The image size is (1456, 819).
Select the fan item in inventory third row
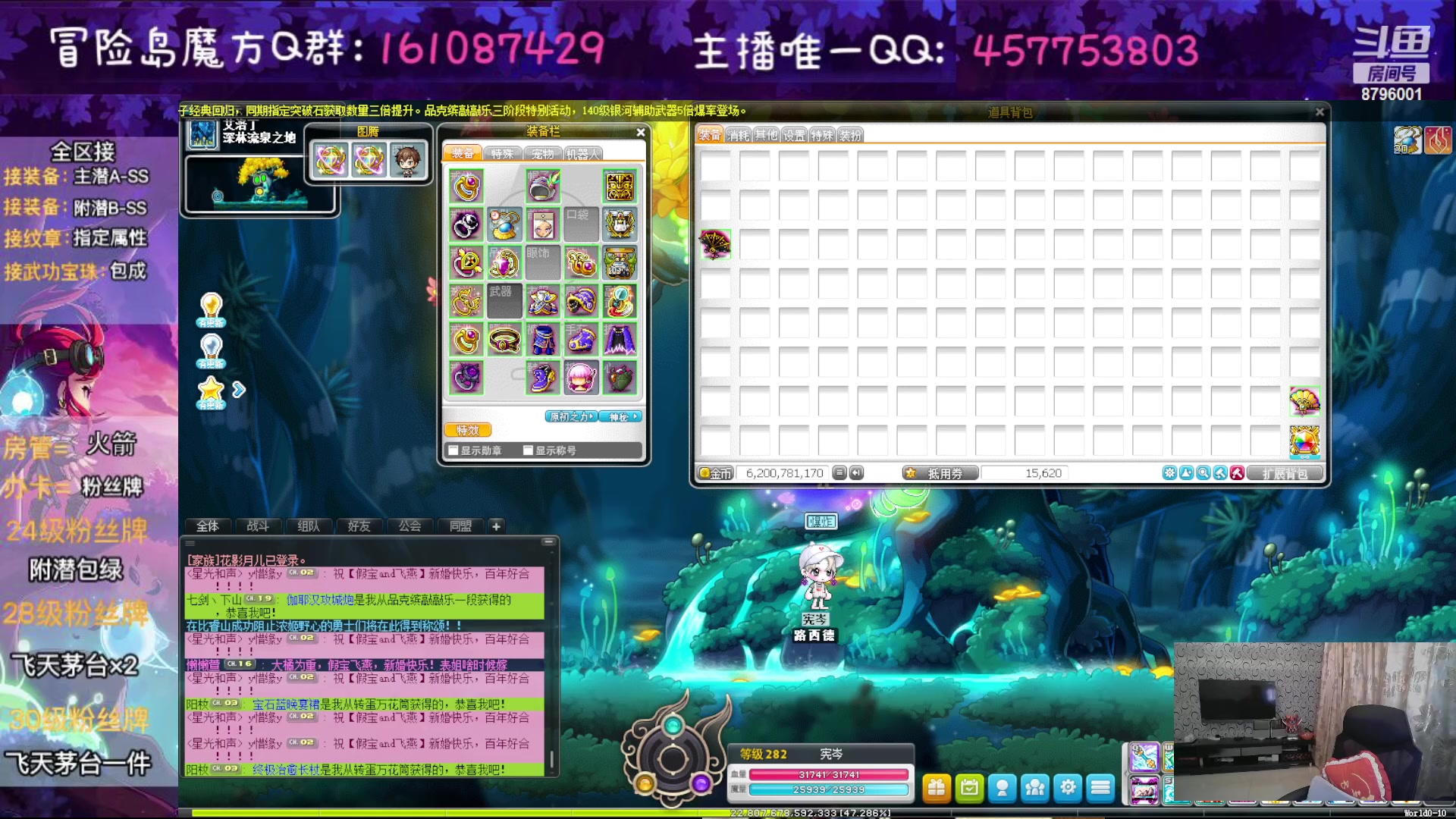(715, 244)
